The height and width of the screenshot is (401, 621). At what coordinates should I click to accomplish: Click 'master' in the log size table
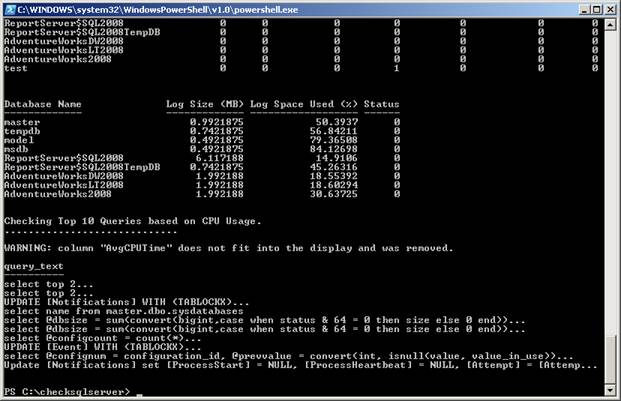[22, 122]
